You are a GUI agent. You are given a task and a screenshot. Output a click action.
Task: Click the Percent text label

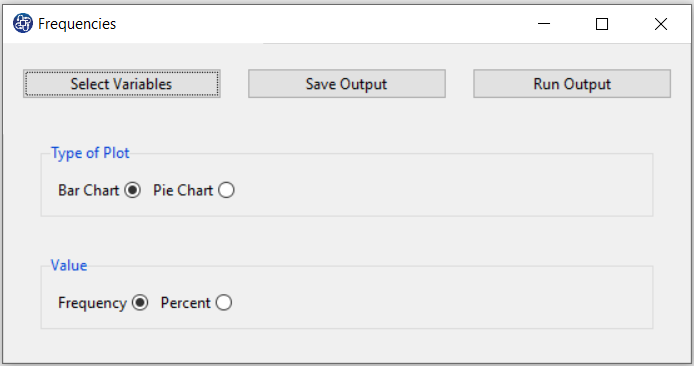click(185, 303)
